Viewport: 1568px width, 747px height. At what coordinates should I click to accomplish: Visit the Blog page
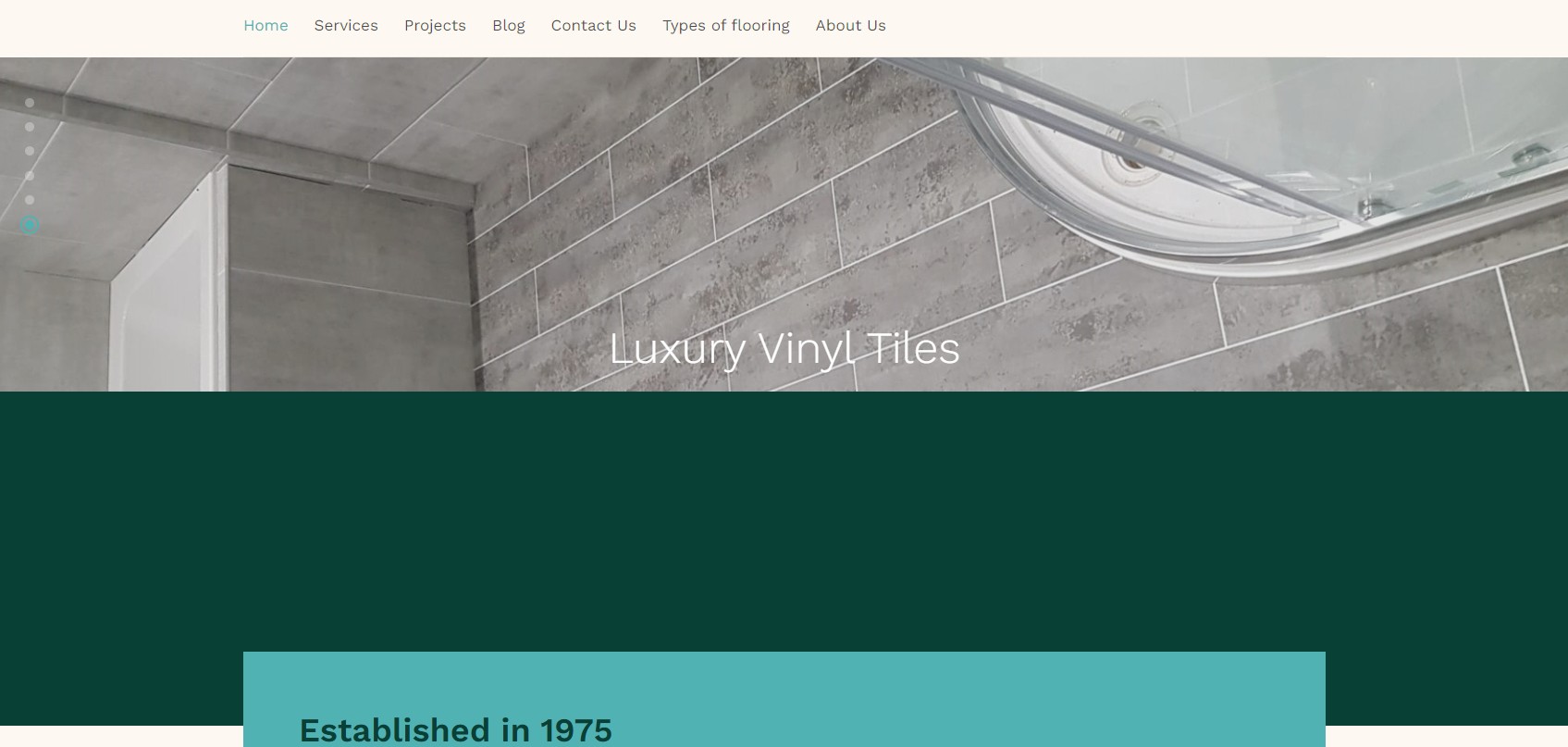tap(509, 26)
